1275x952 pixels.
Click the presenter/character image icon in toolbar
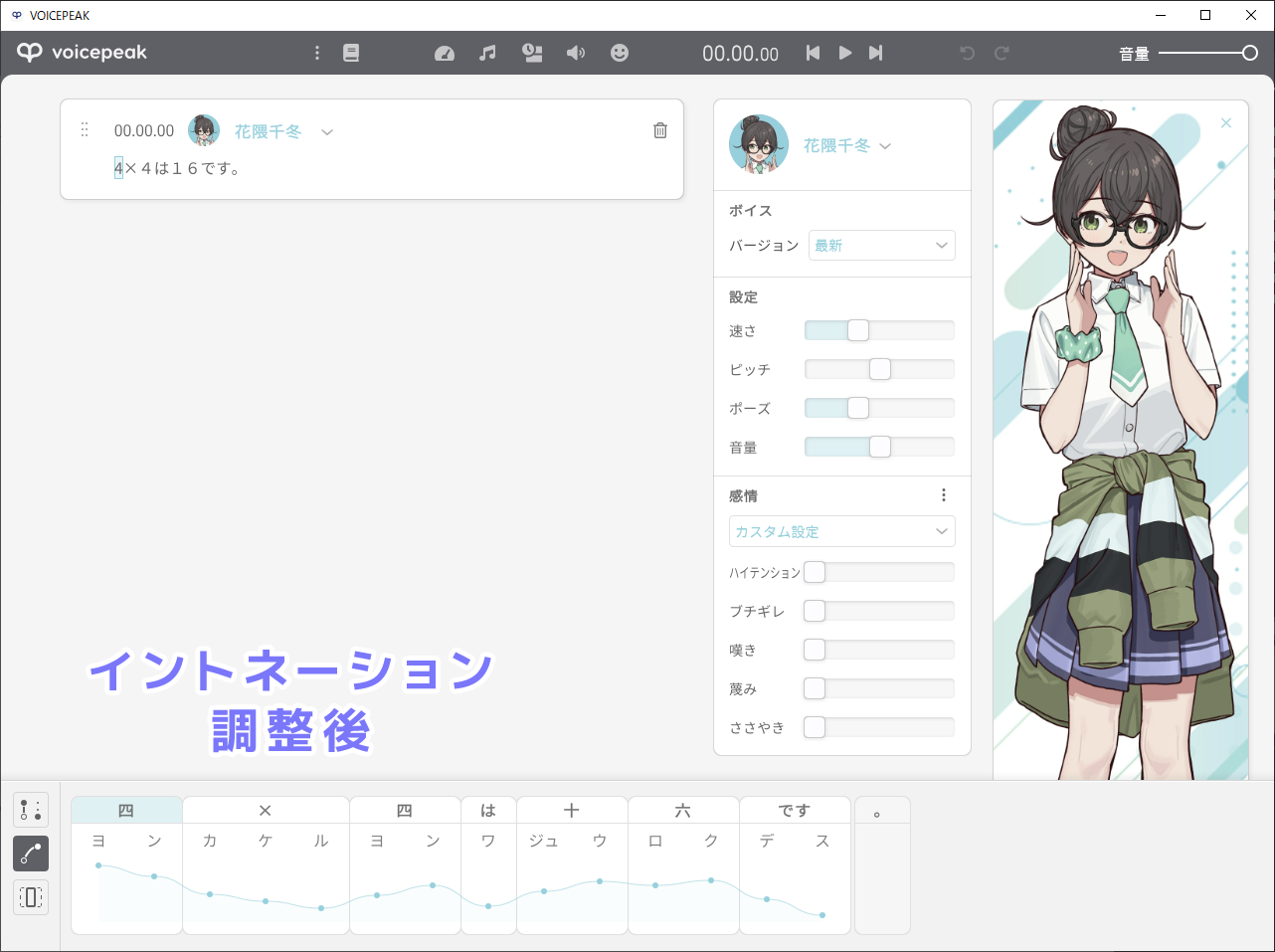pyautogui.click(x=533, y=53)
